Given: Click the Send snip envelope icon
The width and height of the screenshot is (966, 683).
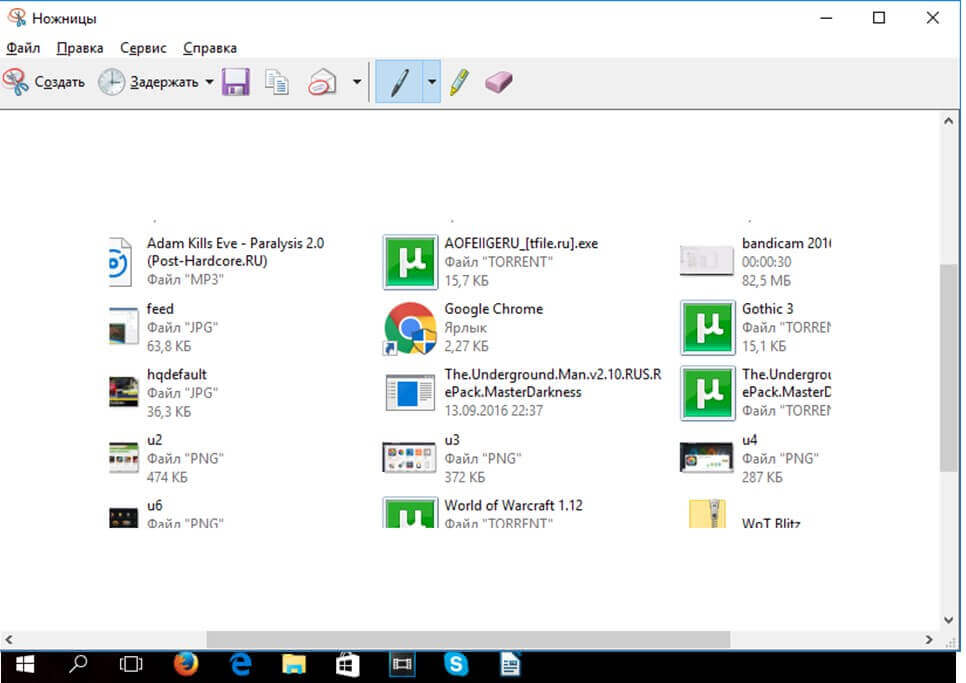Looking at the screenshot, I should click(322, 82).
